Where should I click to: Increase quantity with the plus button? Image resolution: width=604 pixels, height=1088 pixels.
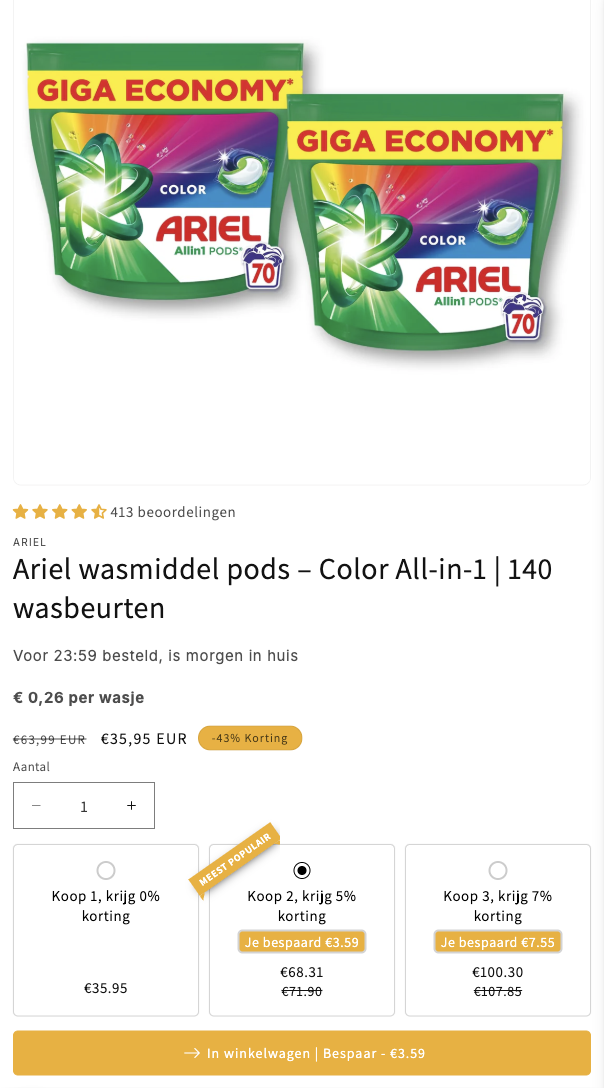click(x=131, y=806)
